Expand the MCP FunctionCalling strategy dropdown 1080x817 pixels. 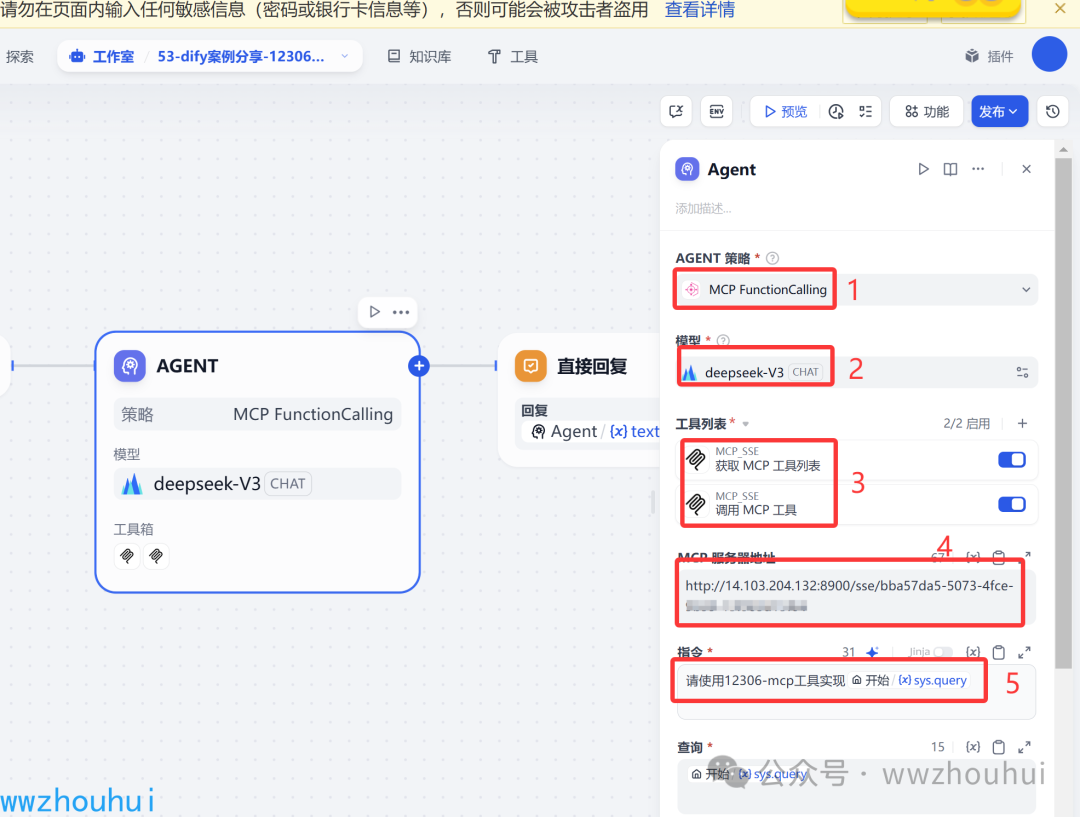tap(856, 290)
